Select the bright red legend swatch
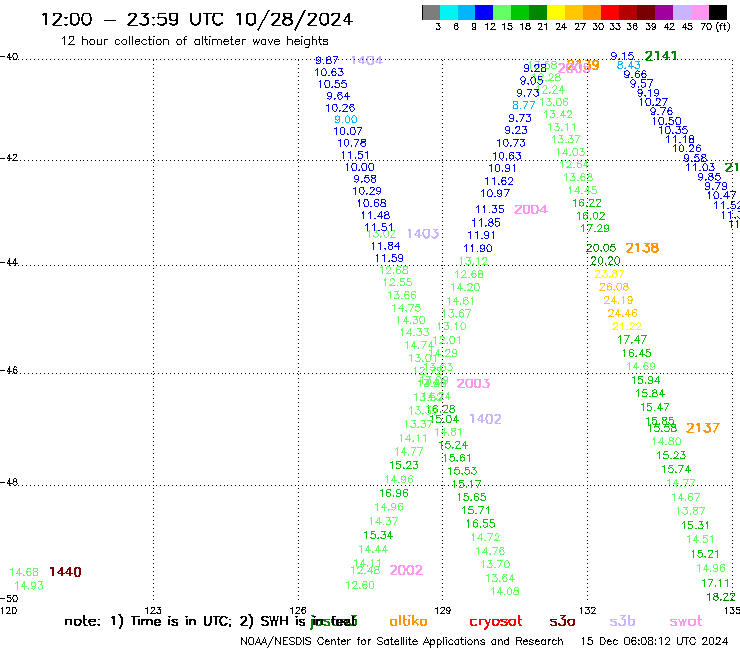740x650 pixels. point(610,13)
